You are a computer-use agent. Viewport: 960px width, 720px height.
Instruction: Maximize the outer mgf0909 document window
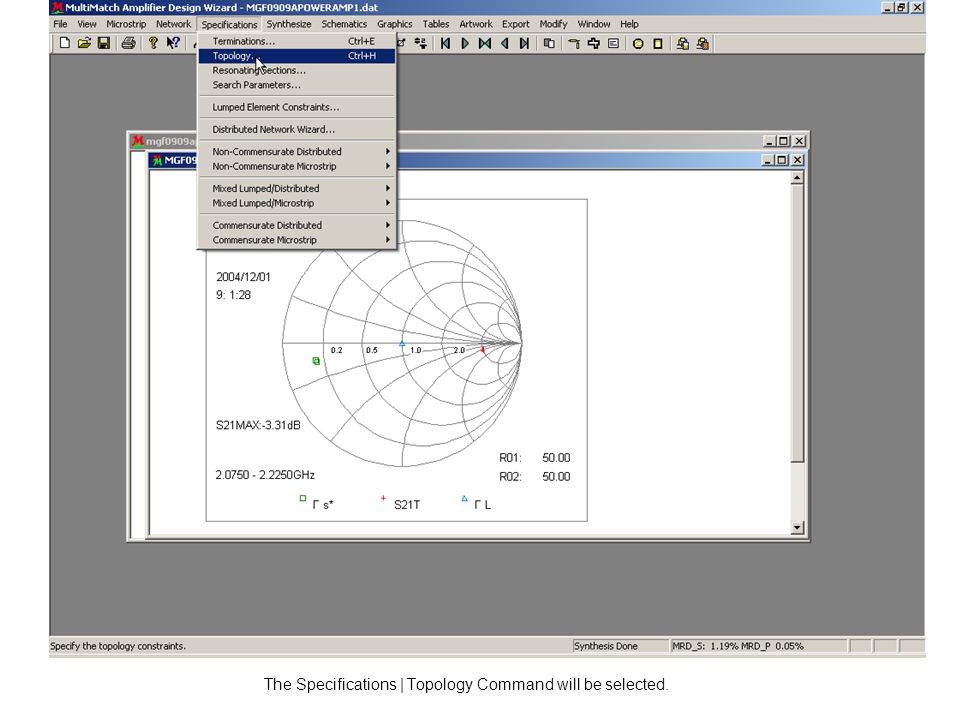pos(784,141)
